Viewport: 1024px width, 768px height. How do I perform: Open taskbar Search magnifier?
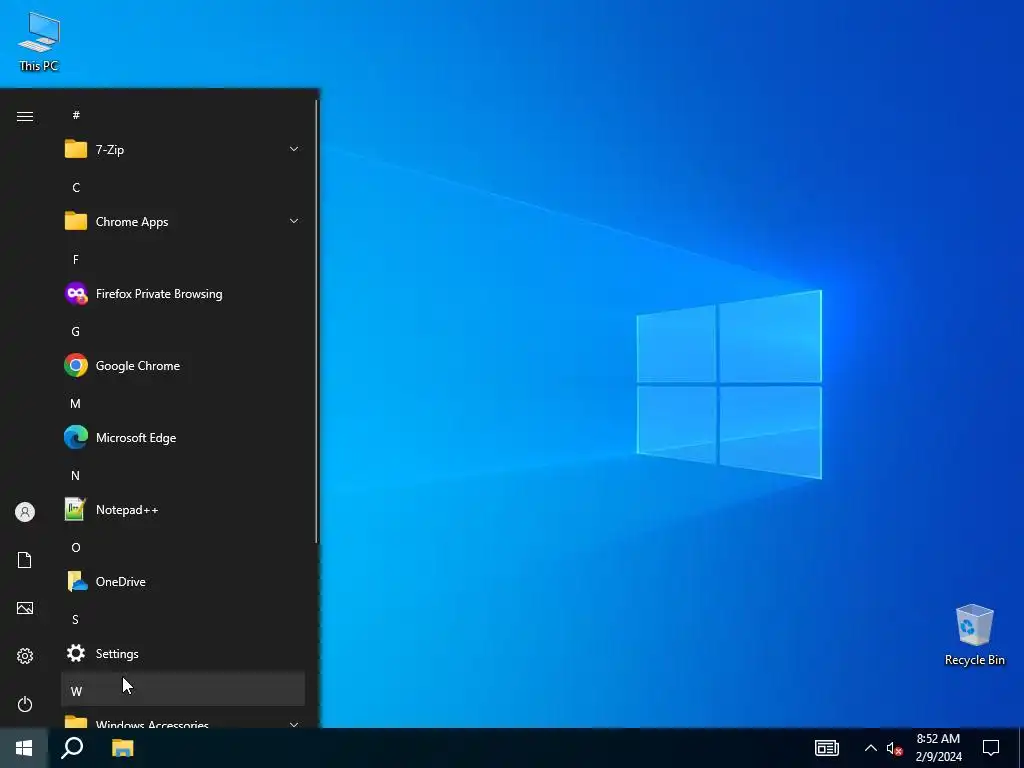72,748
